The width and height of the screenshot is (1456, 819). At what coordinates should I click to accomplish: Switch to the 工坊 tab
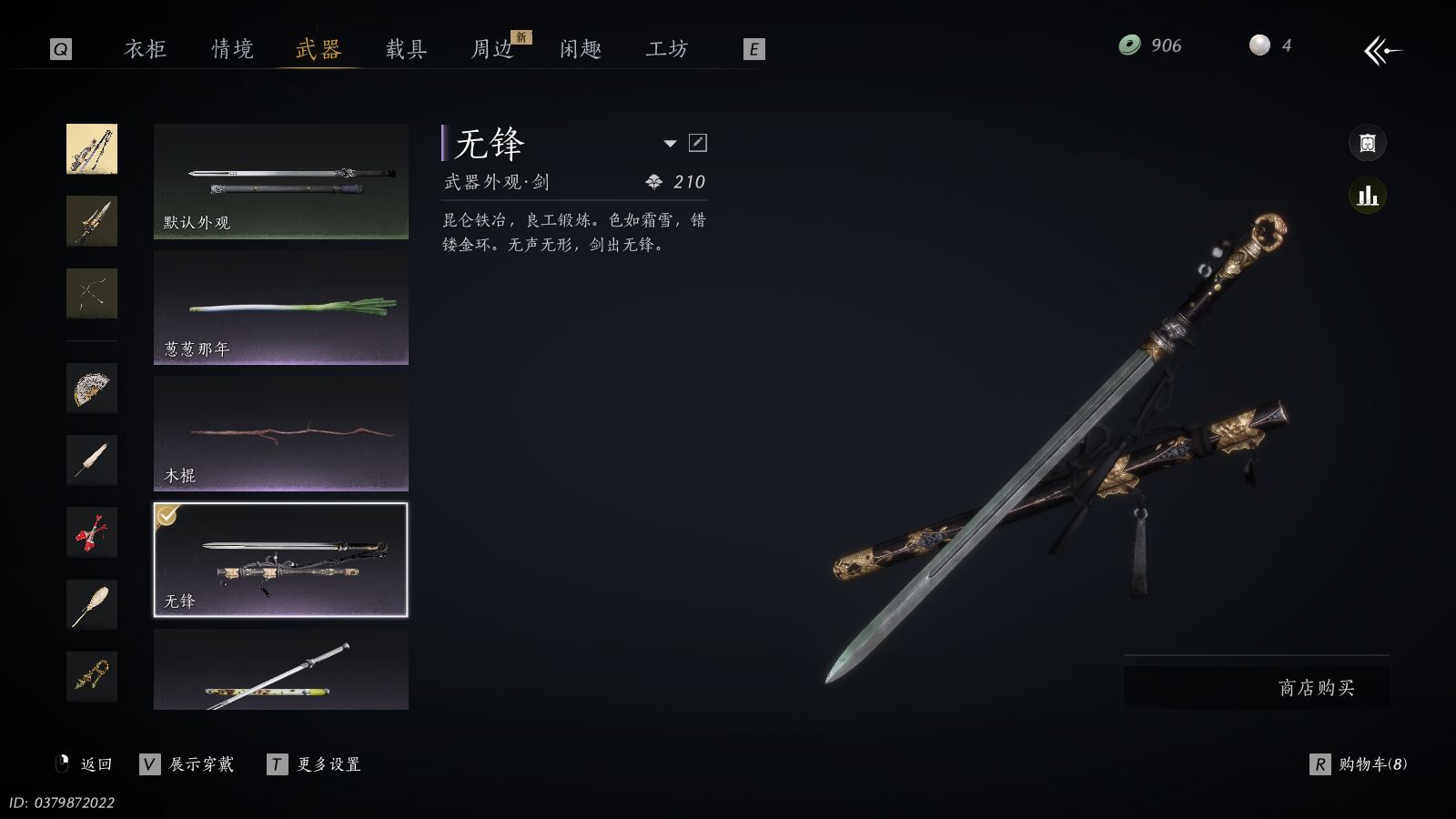[667, 49]
